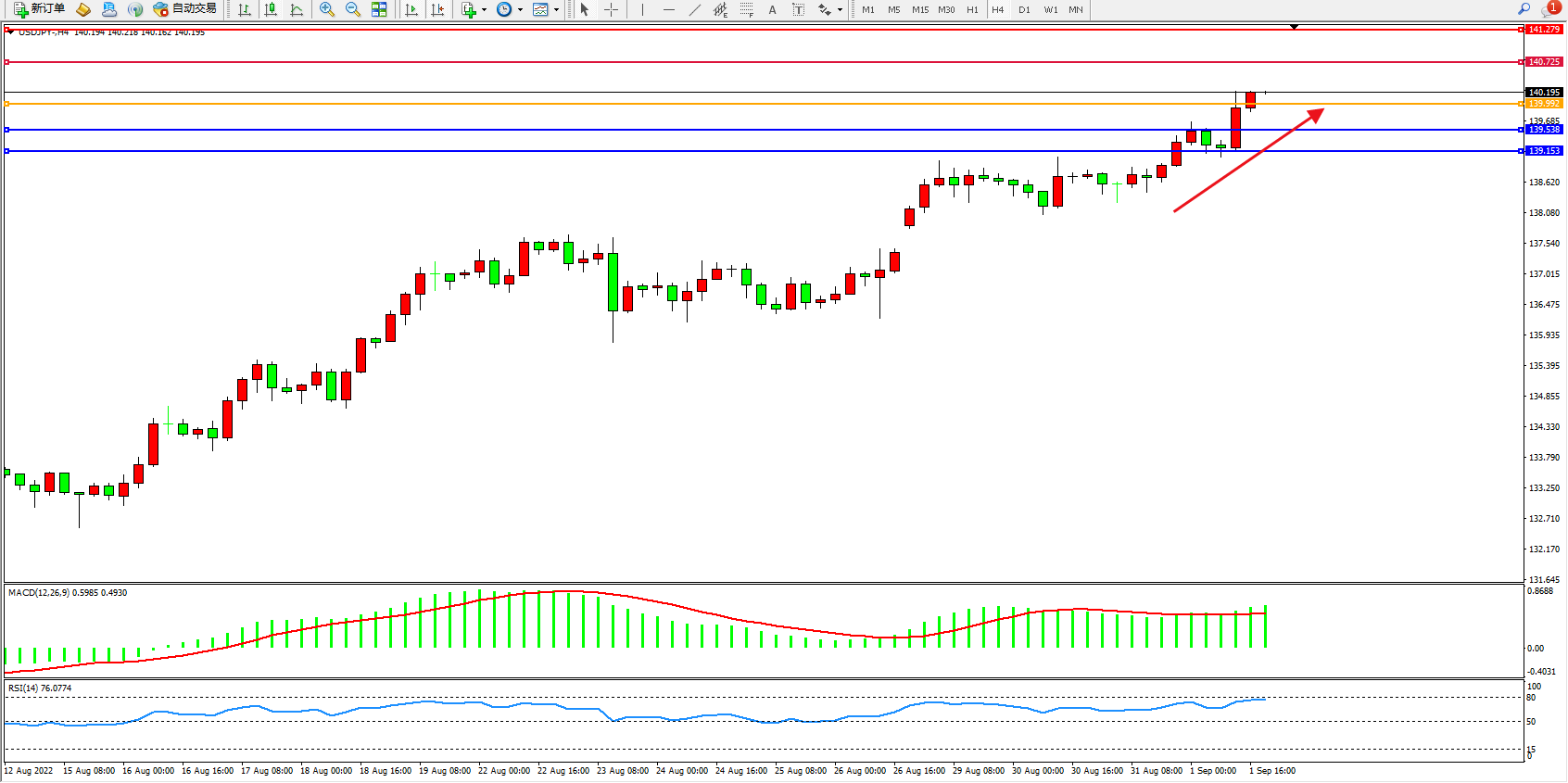The height and width of the screenshot is (783, 1568).
Task: Switch to the D1 timeframe
Action: pyautogui.click(x=1024, y=9)
